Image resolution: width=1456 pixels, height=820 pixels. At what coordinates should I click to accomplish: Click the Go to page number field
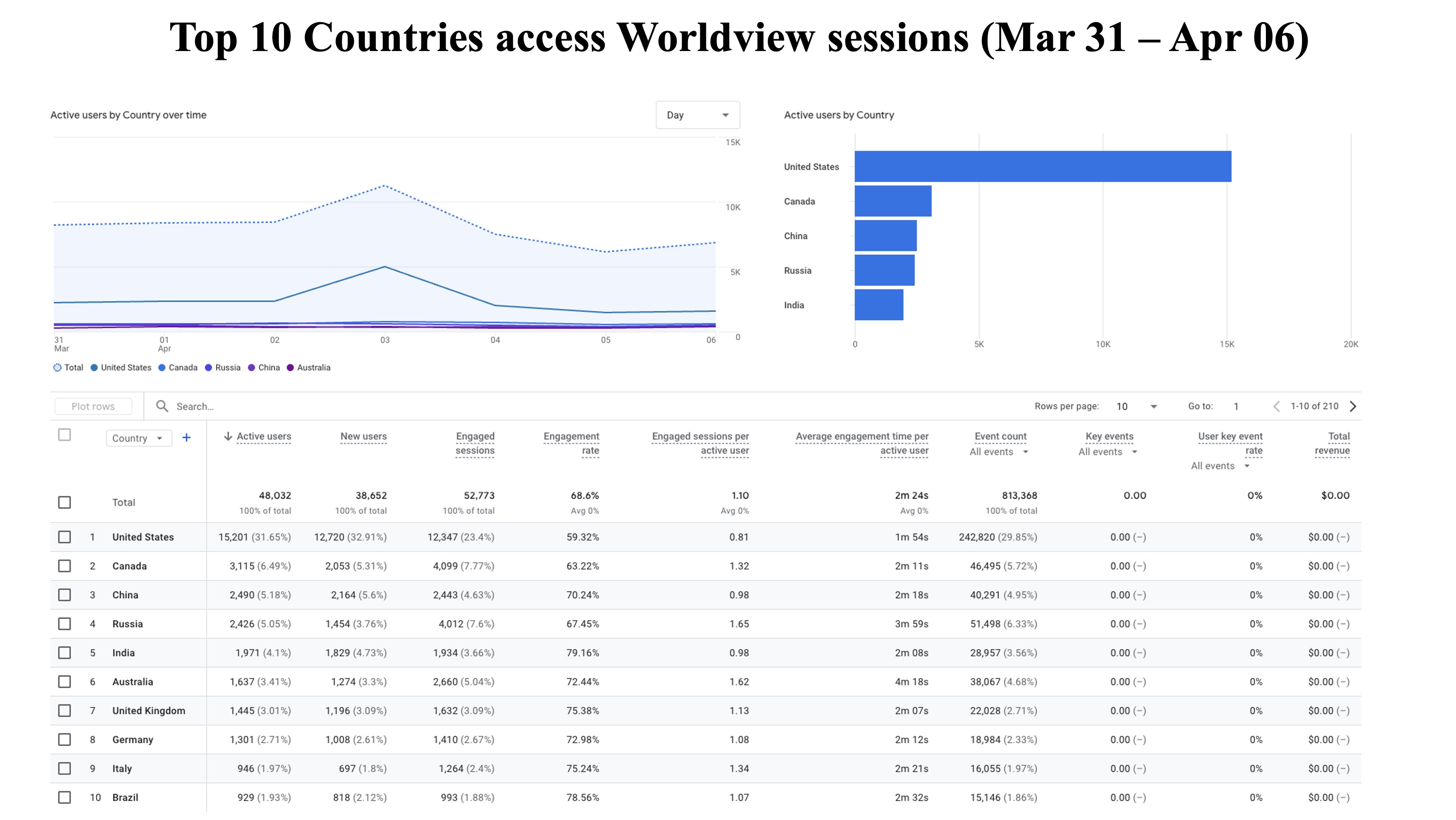click(x=1237, y=406)
